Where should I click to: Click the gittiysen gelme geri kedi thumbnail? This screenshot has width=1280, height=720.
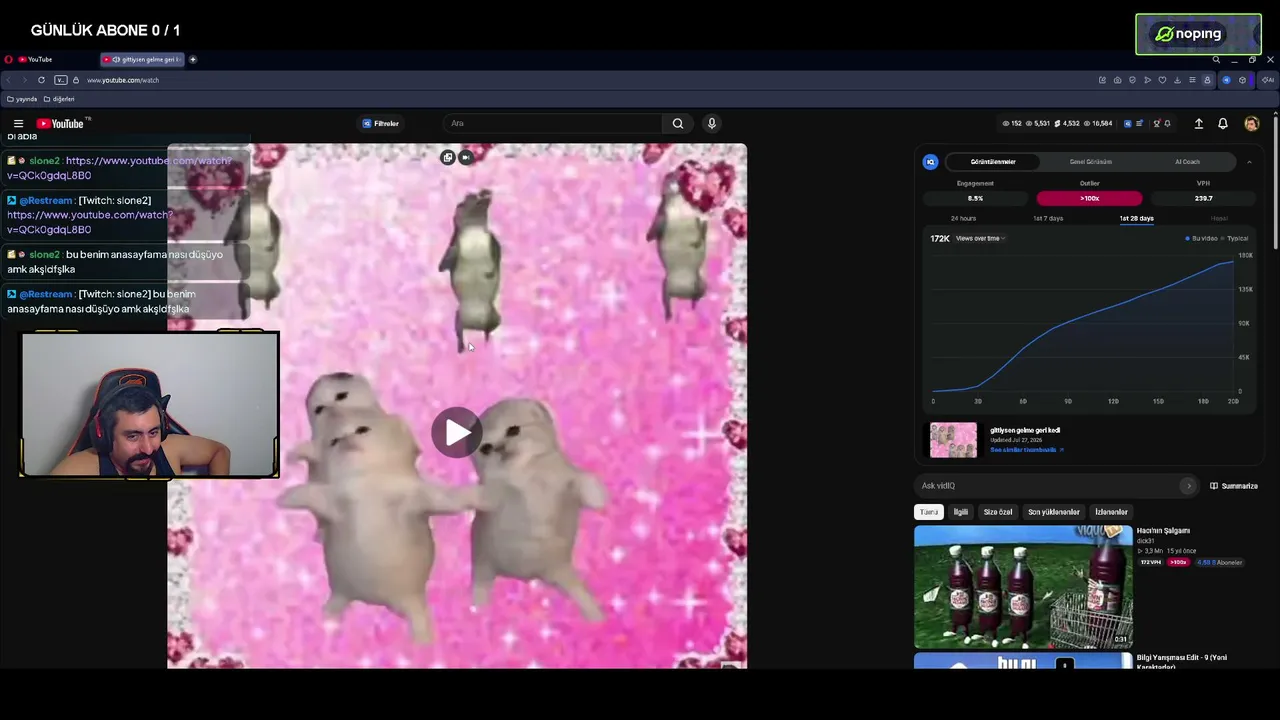pos(953,440)
